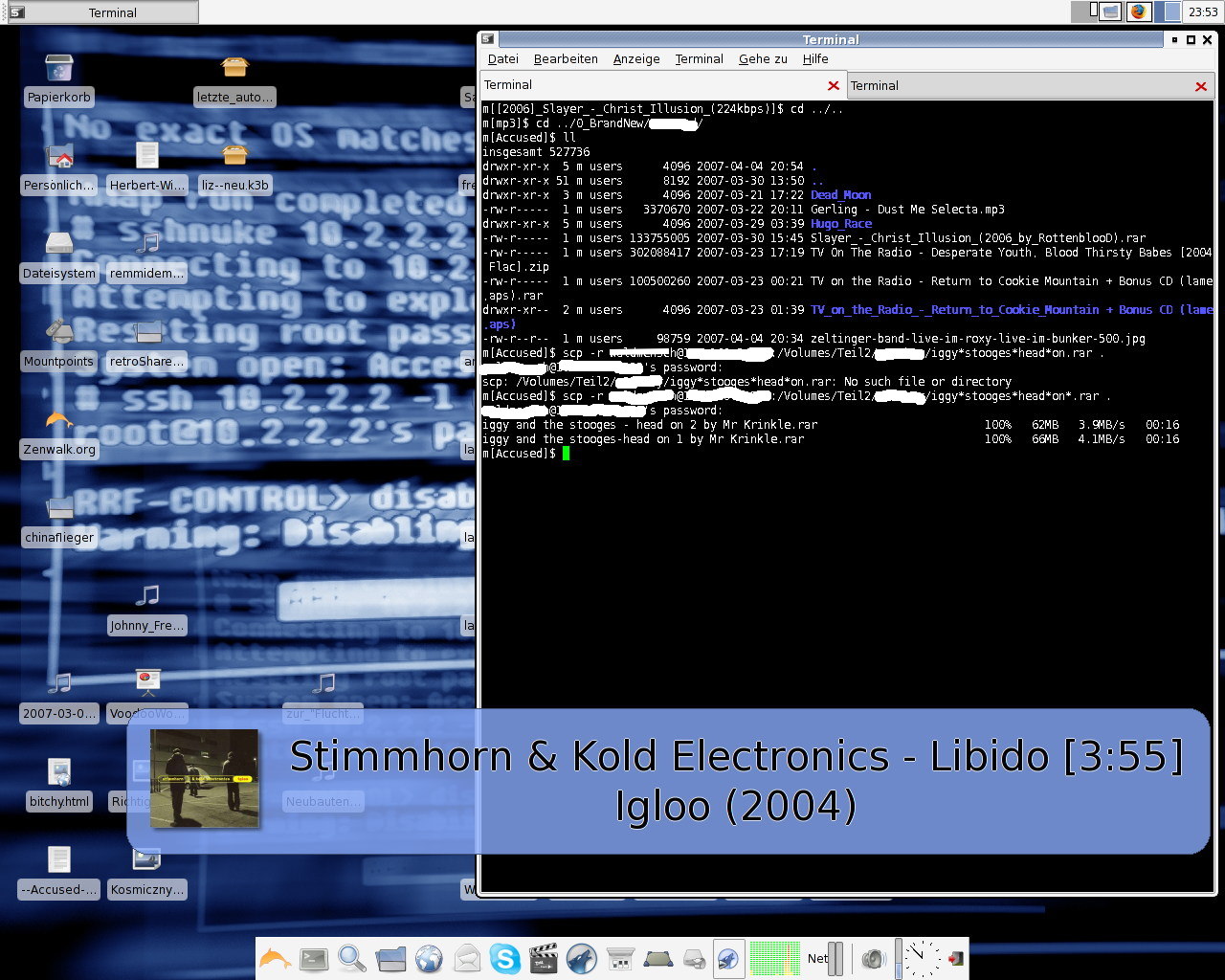Click the album cover in the track popup

[204, 778]
